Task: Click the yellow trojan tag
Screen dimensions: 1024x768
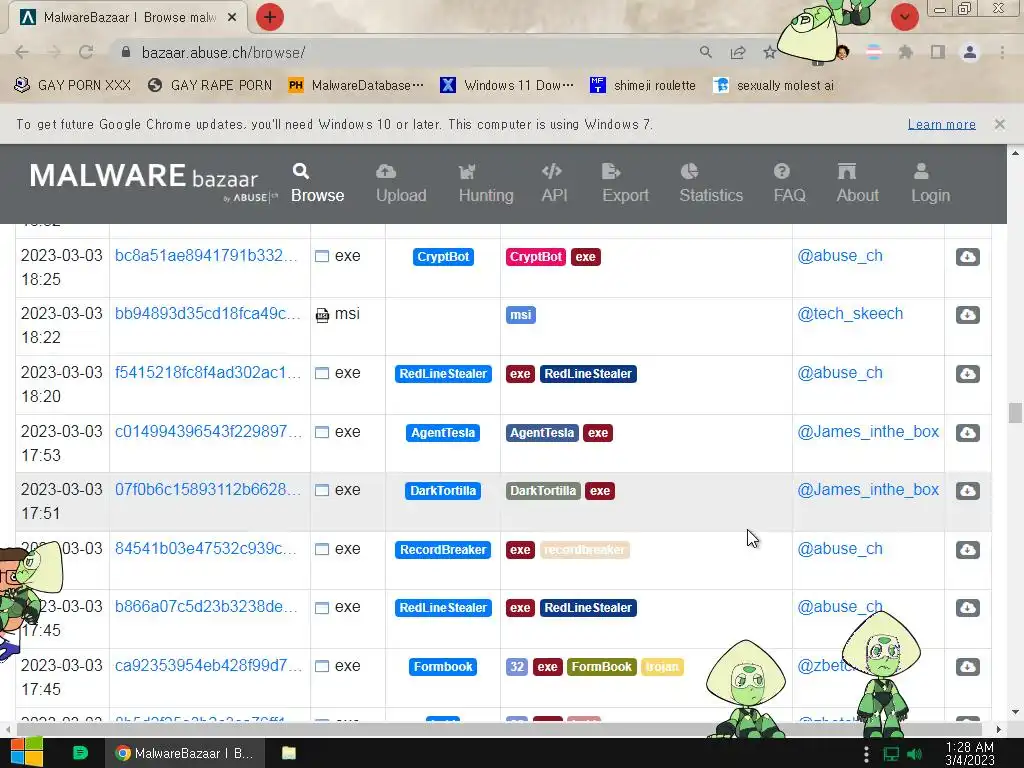Action: coord(662,666)
